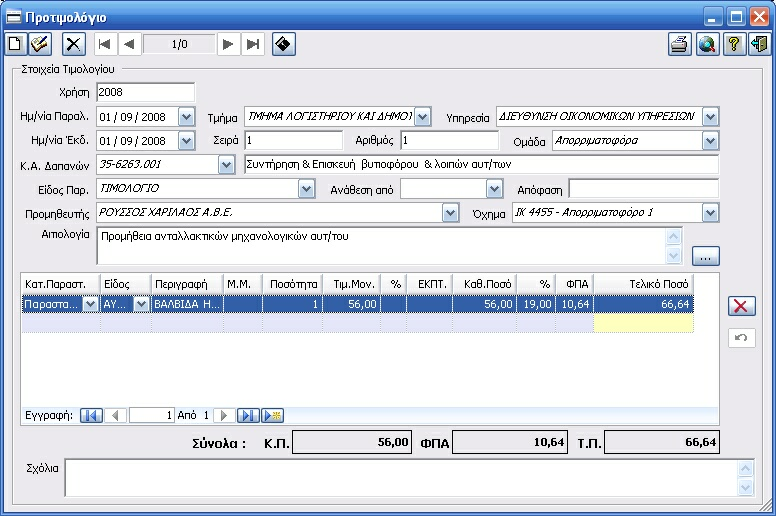Select the ΒΑΛΒΙΔΑ Η... description cell
776x516 pixels.
187,304
